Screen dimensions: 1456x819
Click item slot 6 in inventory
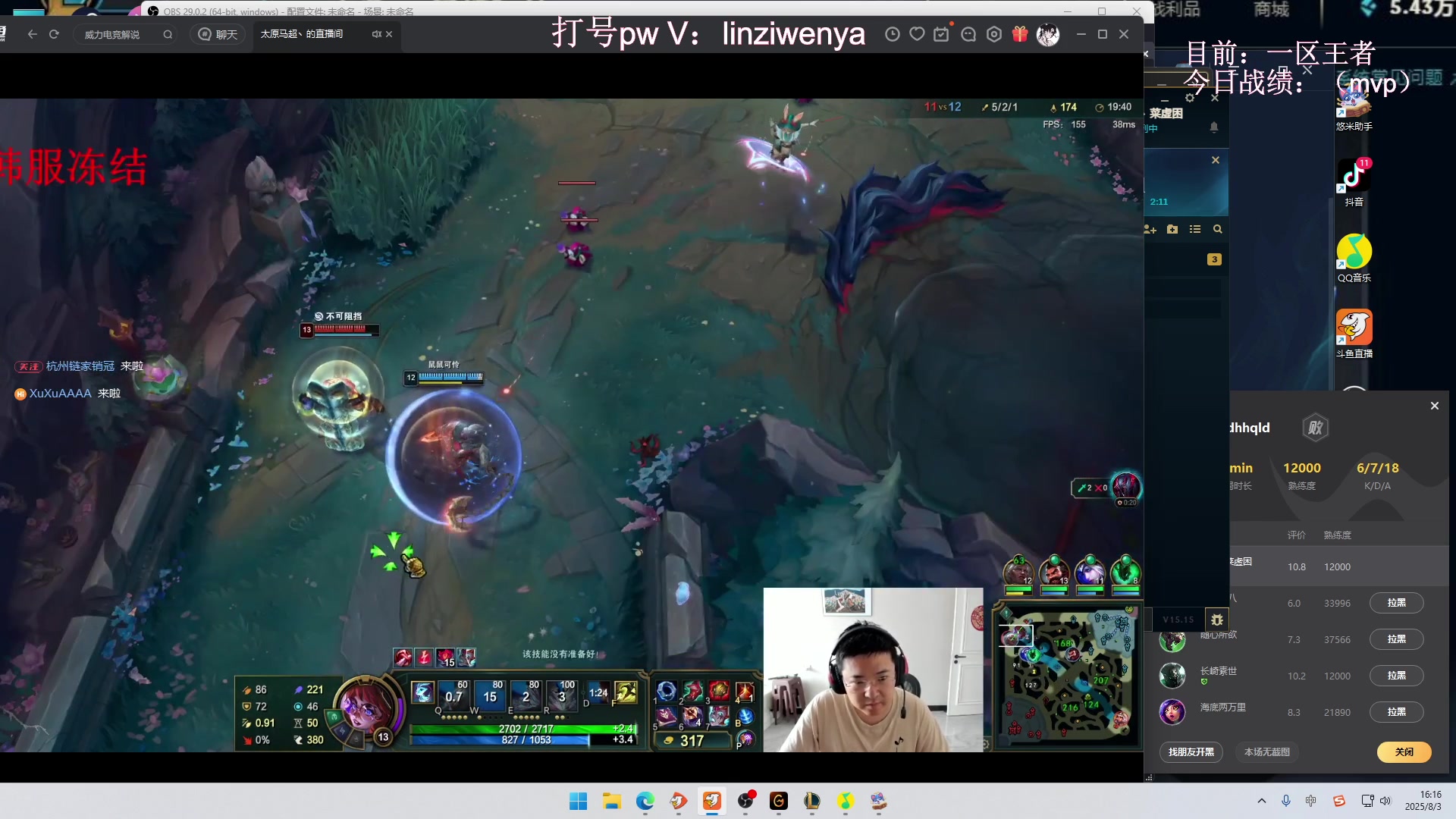point(692,716)
